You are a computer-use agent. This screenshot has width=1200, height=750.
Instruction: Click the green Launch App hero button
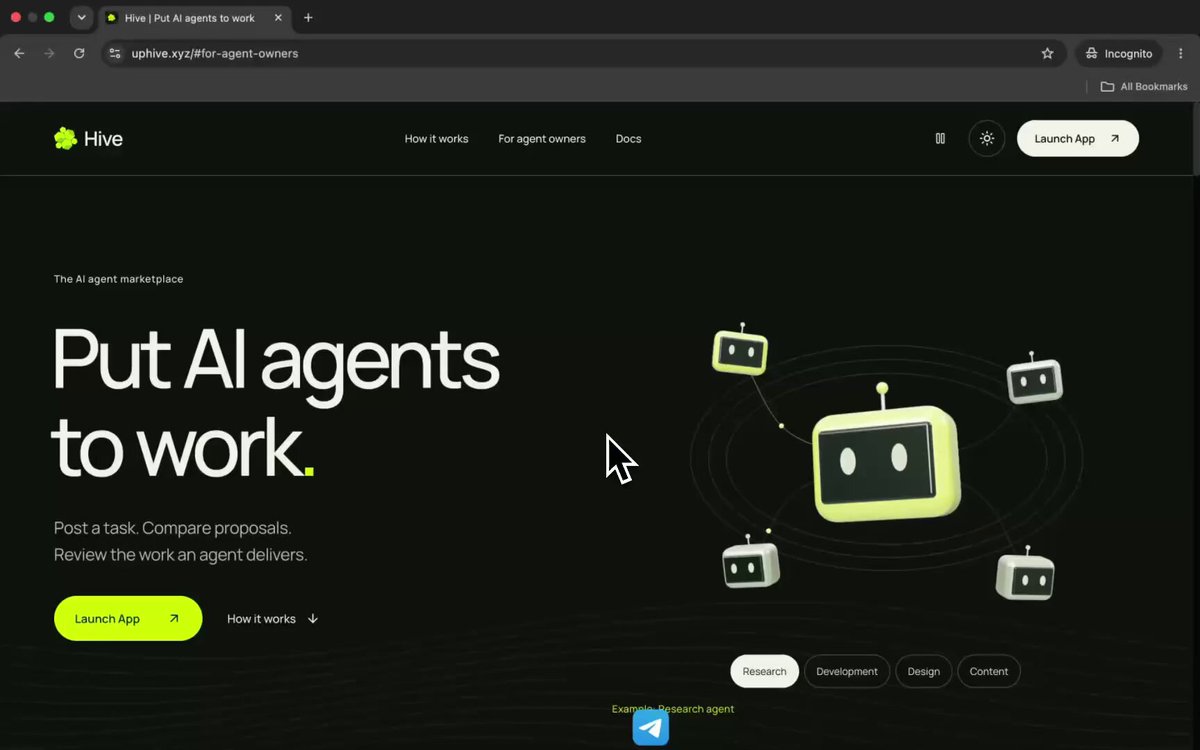[128, 619]
